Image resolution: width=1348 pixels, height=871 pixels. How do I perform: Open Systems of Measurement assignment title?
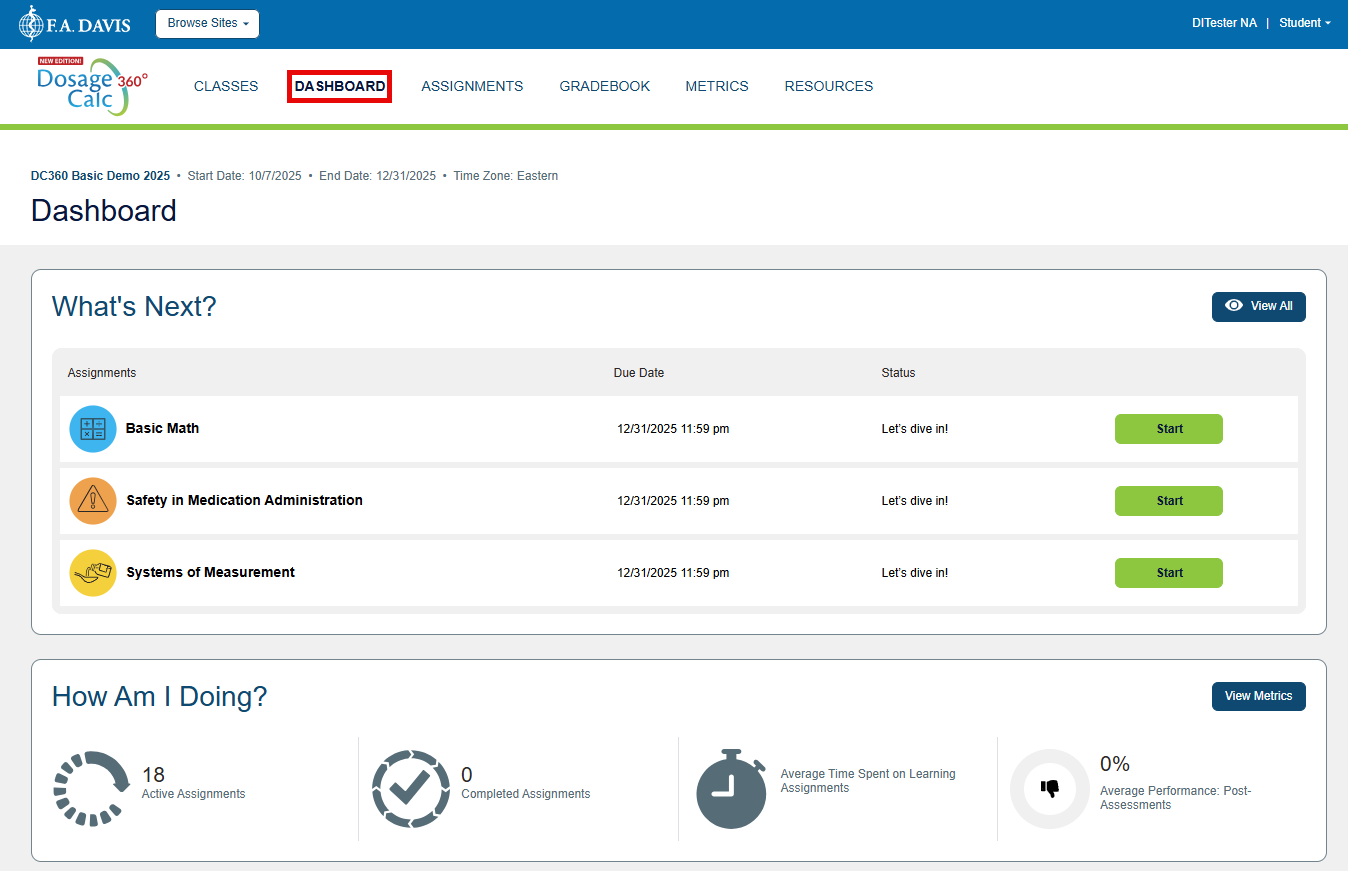point(211,572)
